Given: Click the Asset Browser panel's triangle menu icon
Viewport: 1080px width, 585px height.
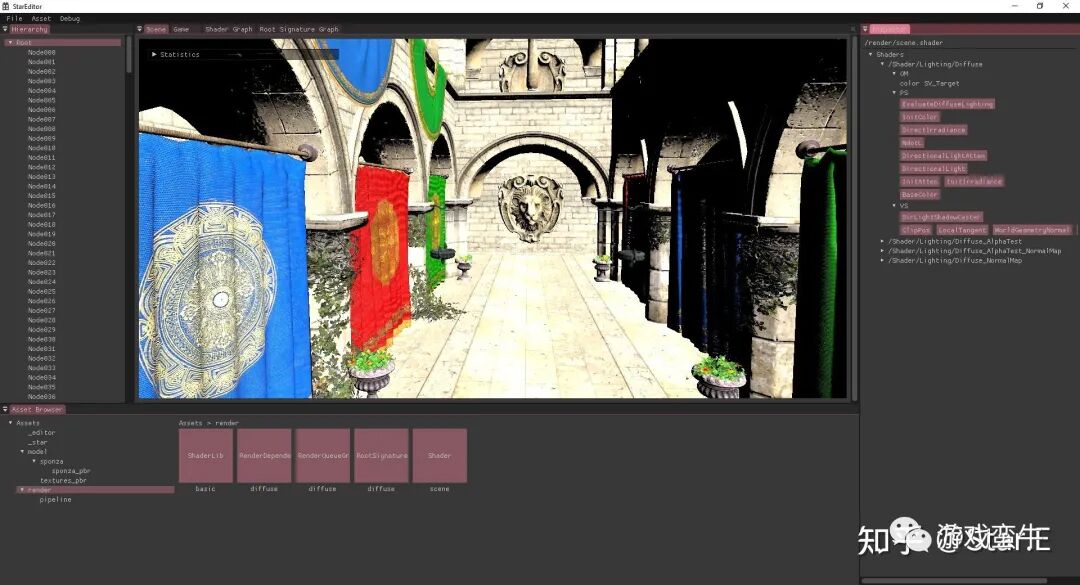Looking at the screenshot, I should click(5, 409).
